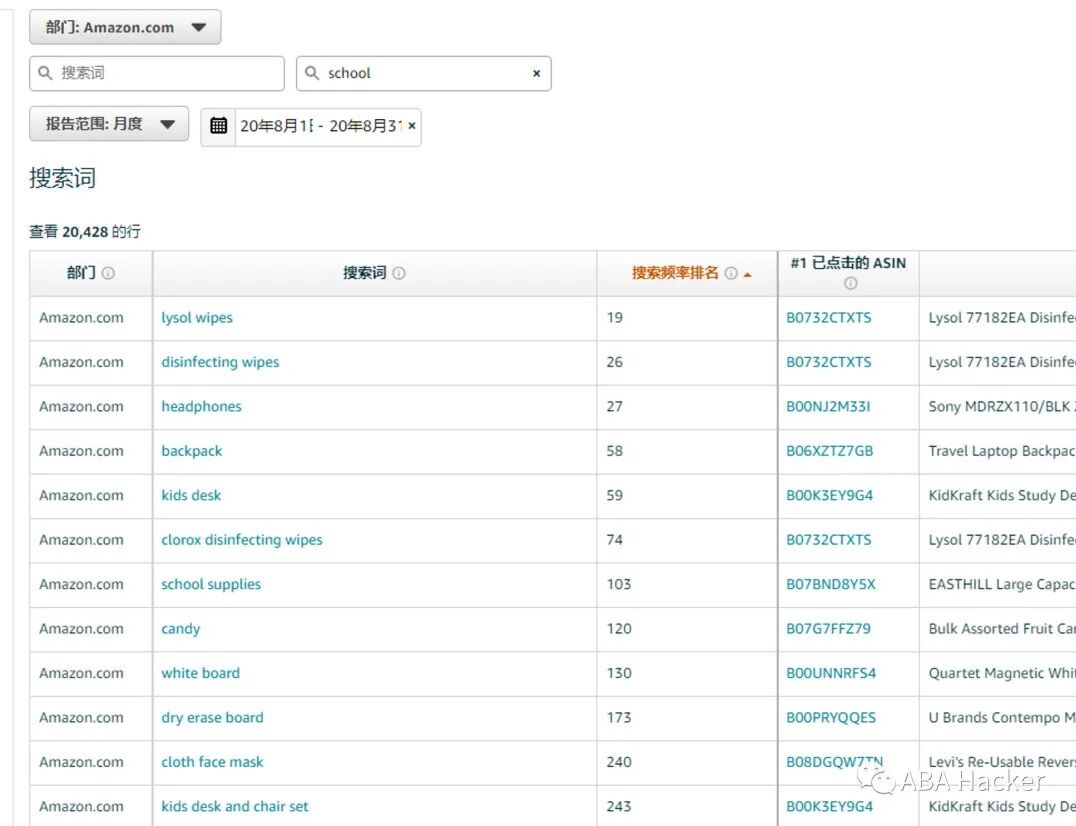Click info icon beside 搜索频率排名 header
This screenshot has width=1076, height=826.
pos(731,273)
